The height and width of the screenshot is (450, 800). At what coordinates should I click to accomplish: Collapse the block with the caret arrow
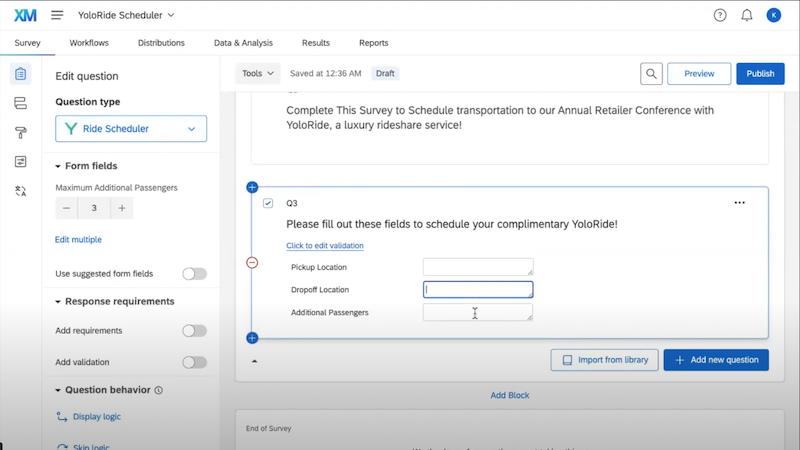(x=255, y=361)
